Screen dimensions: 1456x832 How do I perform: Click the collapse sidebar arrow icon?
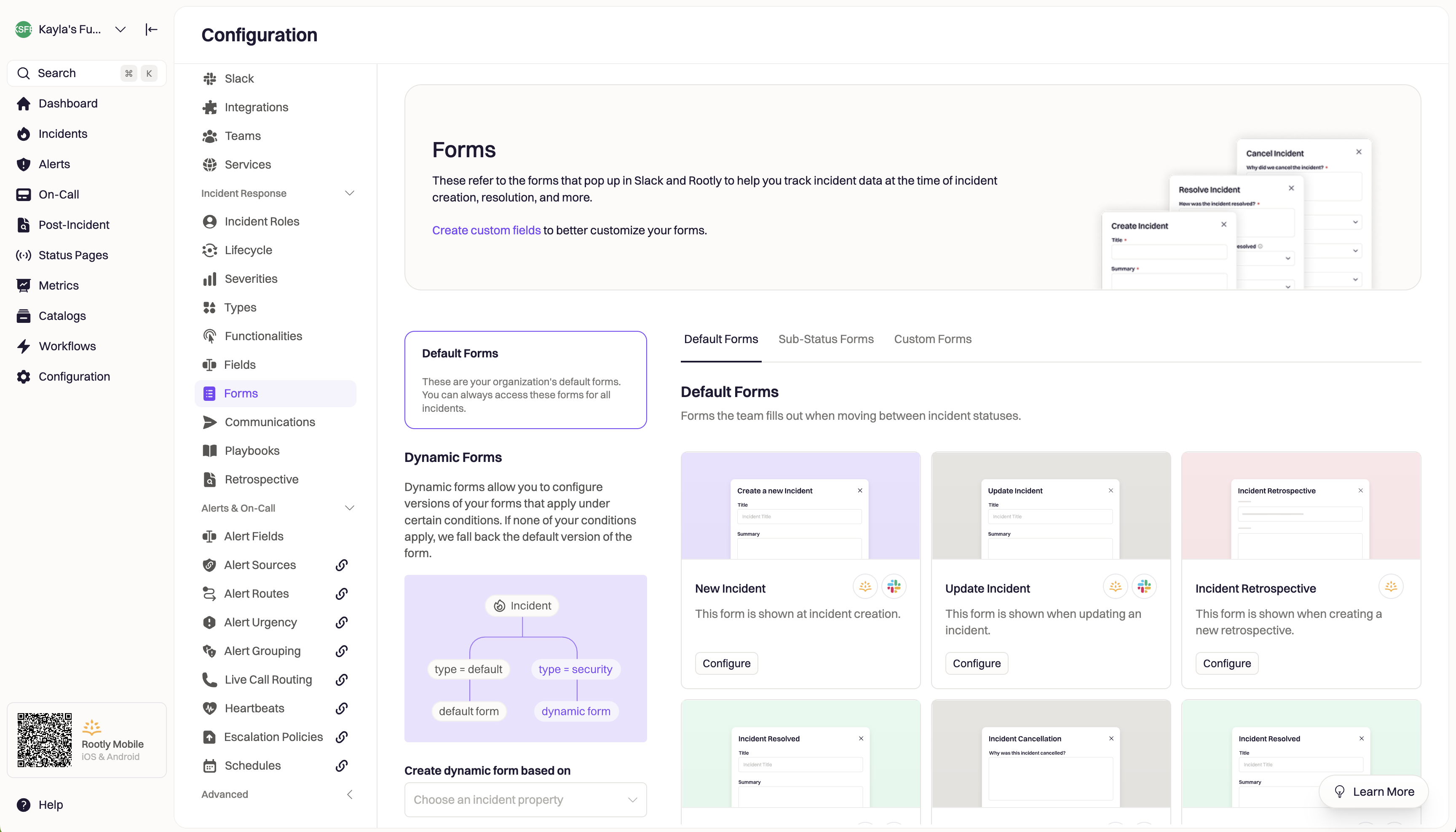click(151, 29)
